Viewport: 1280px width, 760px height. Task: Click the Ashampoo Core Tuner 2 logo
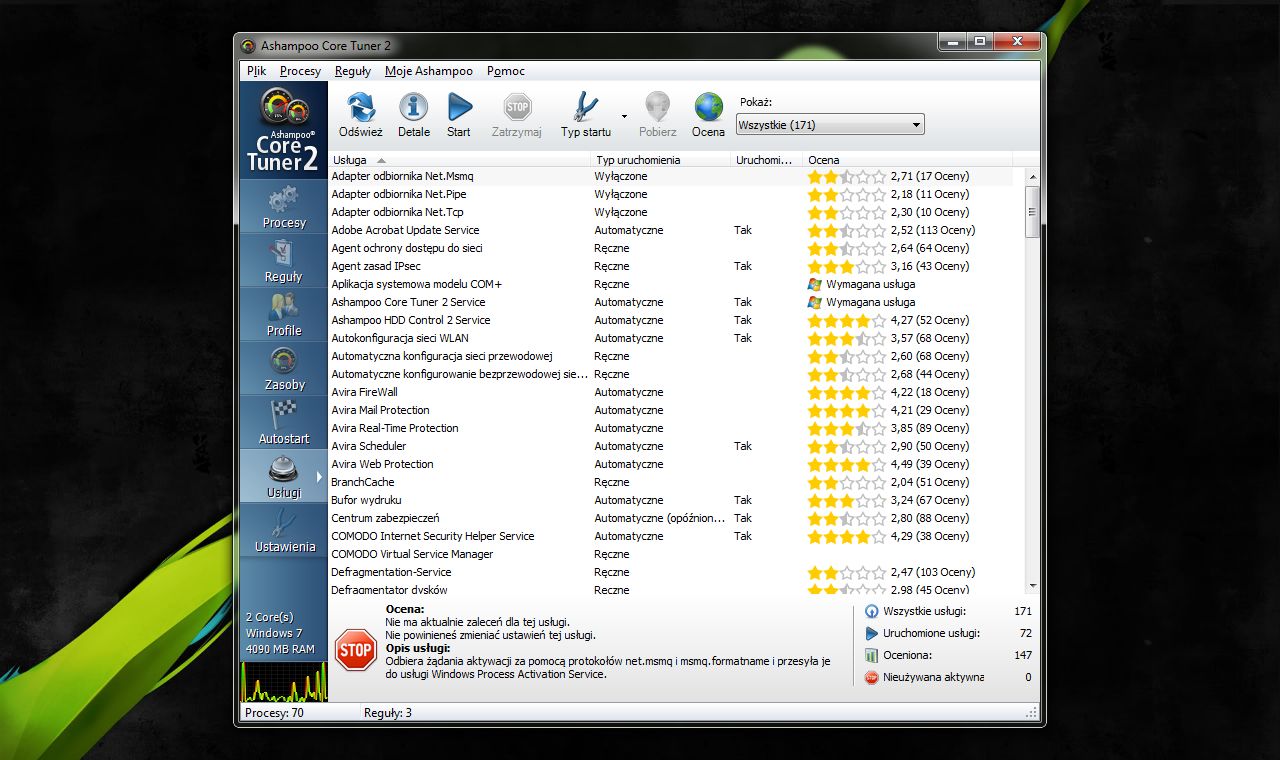[x=284, y=130]
